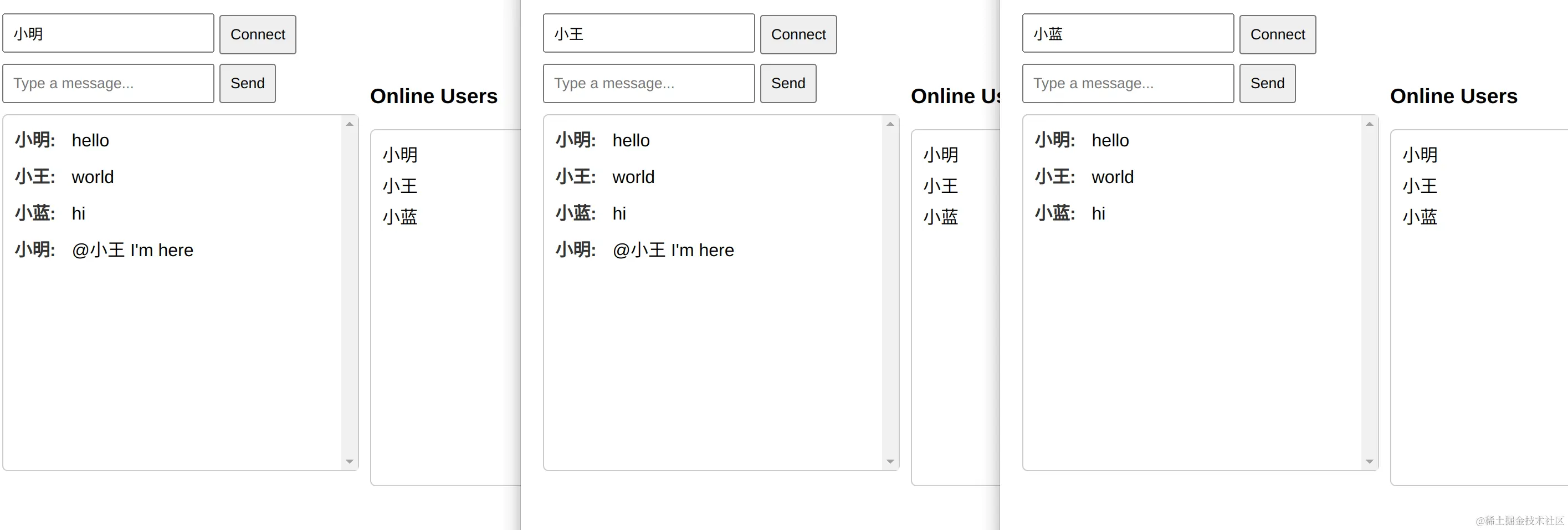The image size is (1568, 530).
Task: Click Send button in 小王 window
Action: (x=788, y=84)
